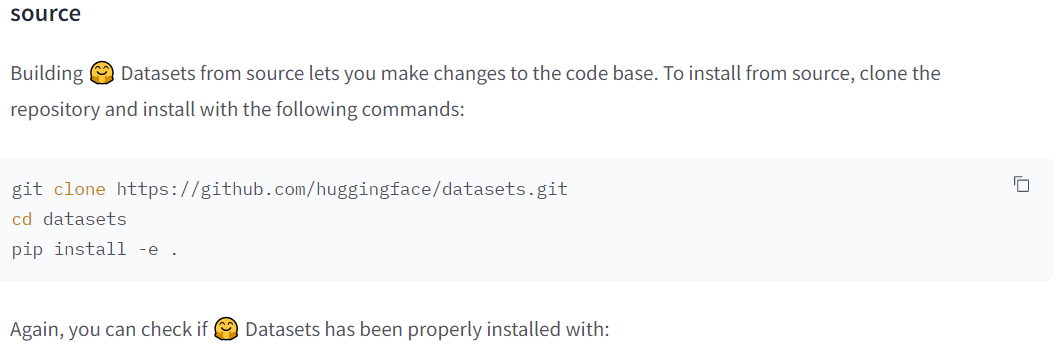Click the github.com/huggingface/datasets.git URL
Image resolution: width=1063 pixels, height=361 pixels.
click(x=342, y=189)
